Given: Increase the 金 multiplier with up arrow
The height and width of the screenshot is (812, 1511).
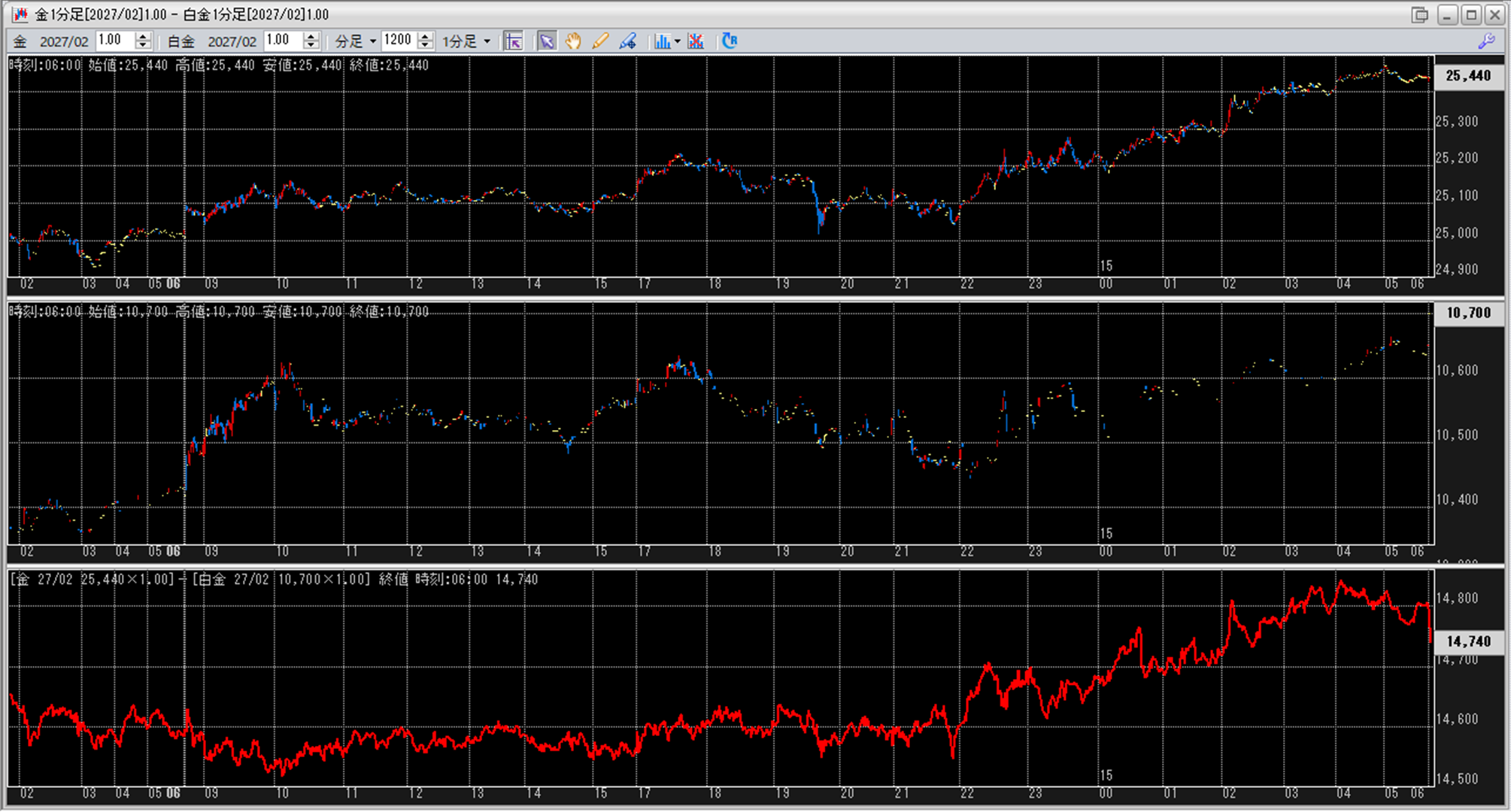Looking at the screenshot, I should click(143, 37).
